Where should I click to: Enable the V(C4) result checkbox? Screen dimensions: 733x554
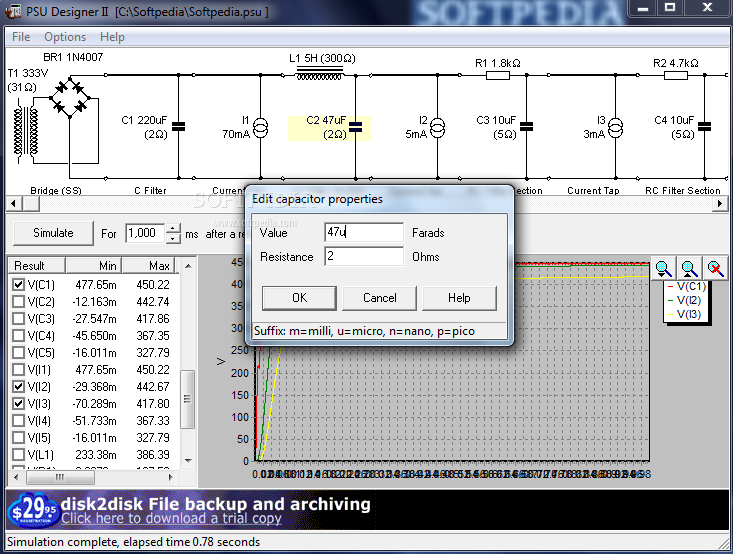(18, 335)
